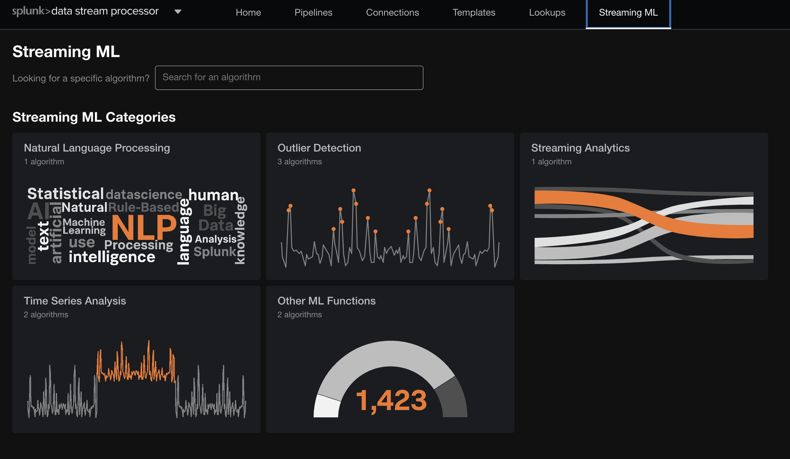The width and height of the screenshot is (790, 459).
Task: Open the Other ML Functions category title
Action: pyautogui.click(x=326, y=301)
